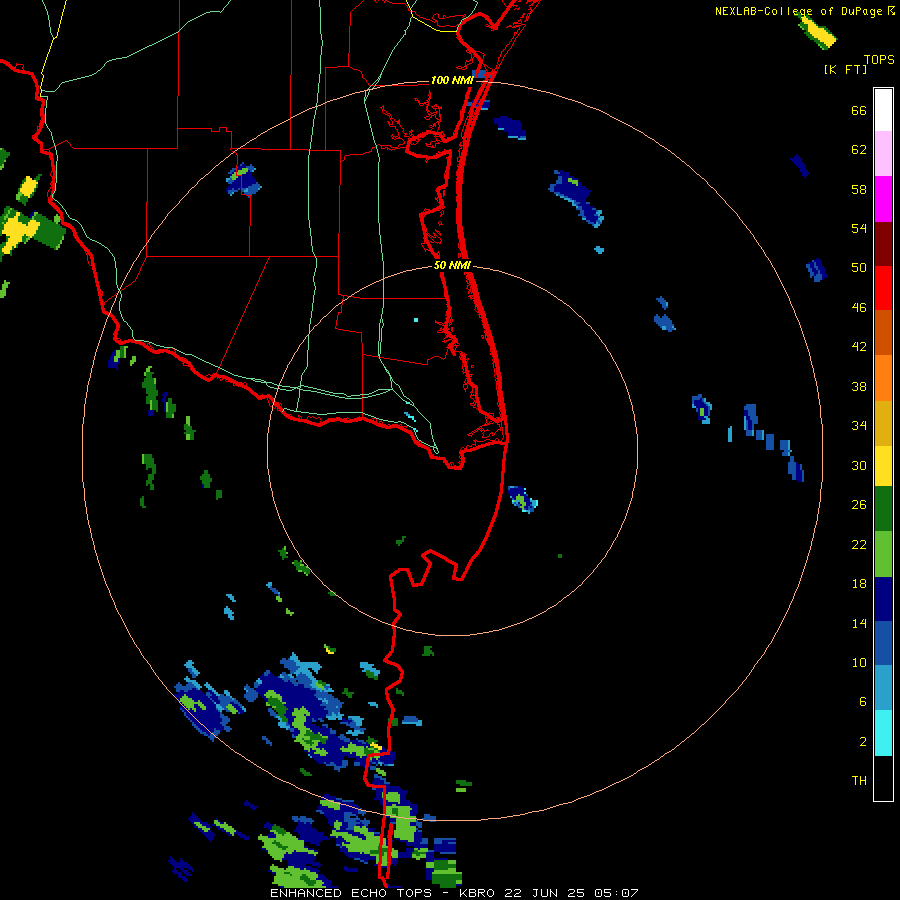Click the TH threshold legend label
This screenshot has width=900, height=900.
click(x=859, y=781)
